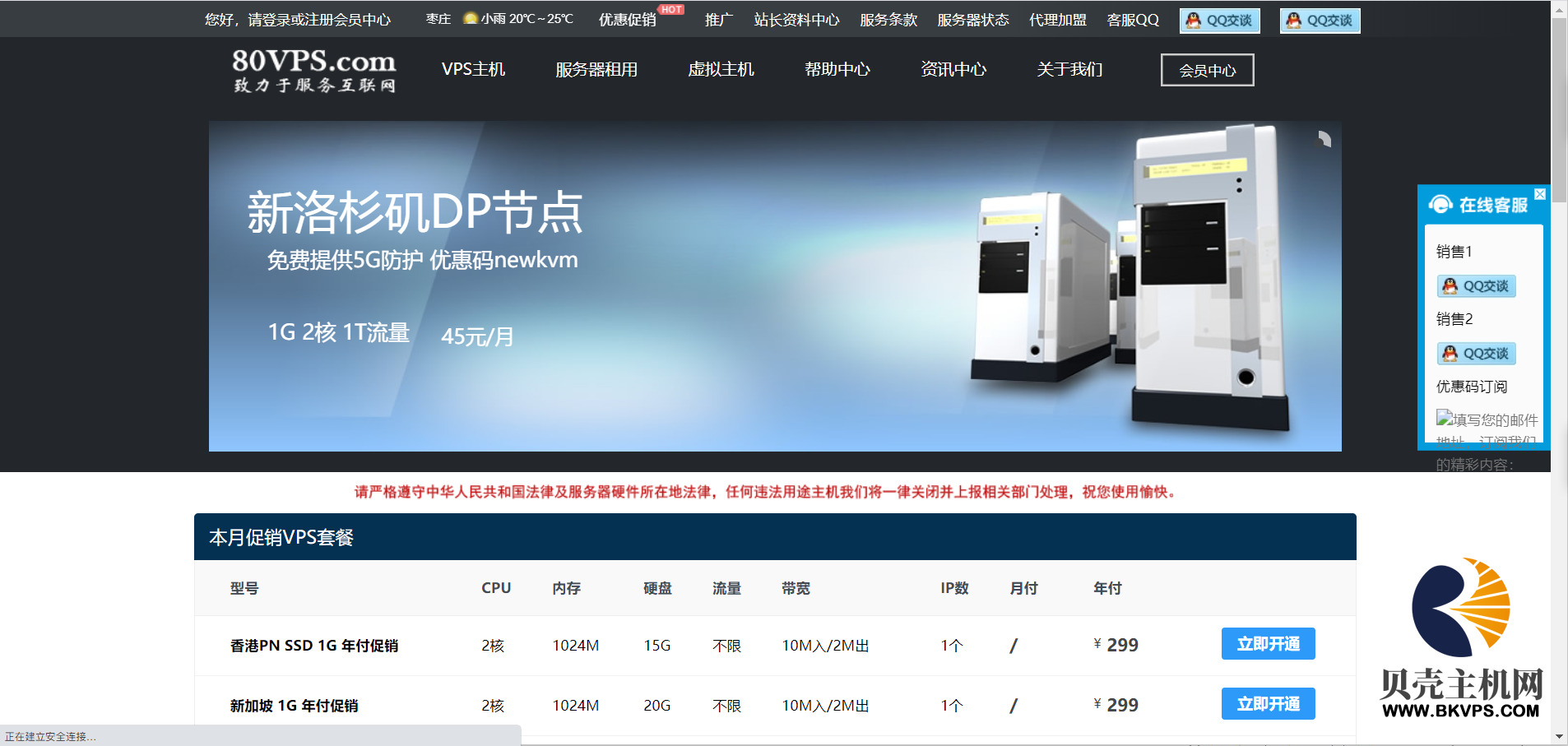Open the VPS主机 menu
1568x746 pixels.
(x=473, y=70)
